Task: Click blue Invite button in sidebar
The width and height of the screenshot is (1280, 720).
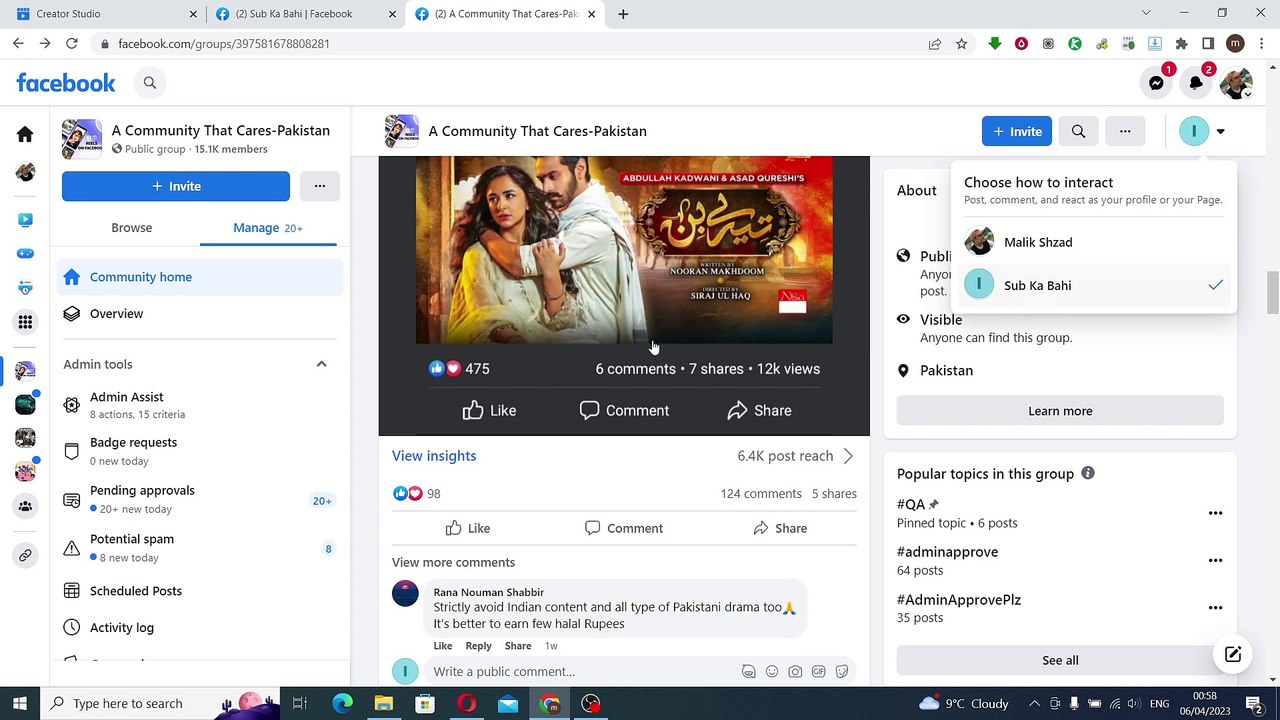Action: point(176,186)
